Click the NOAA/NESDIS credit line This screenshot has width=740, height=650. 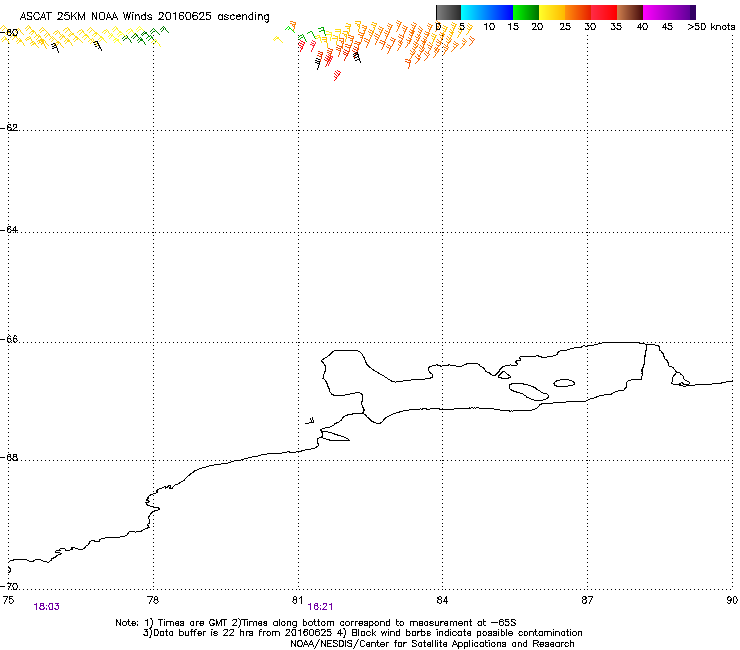[x=432, y=644]
